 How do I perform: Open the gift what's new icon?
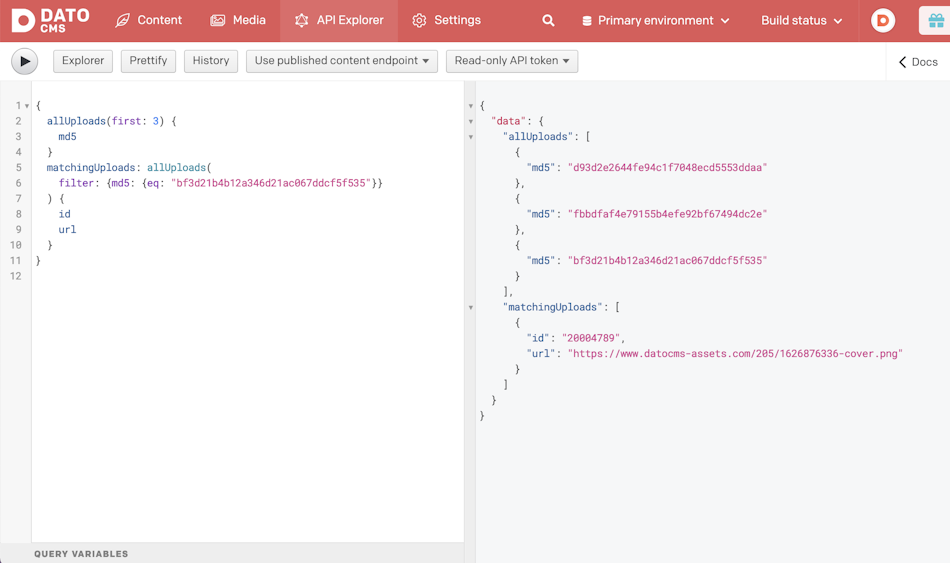(935, 21)
